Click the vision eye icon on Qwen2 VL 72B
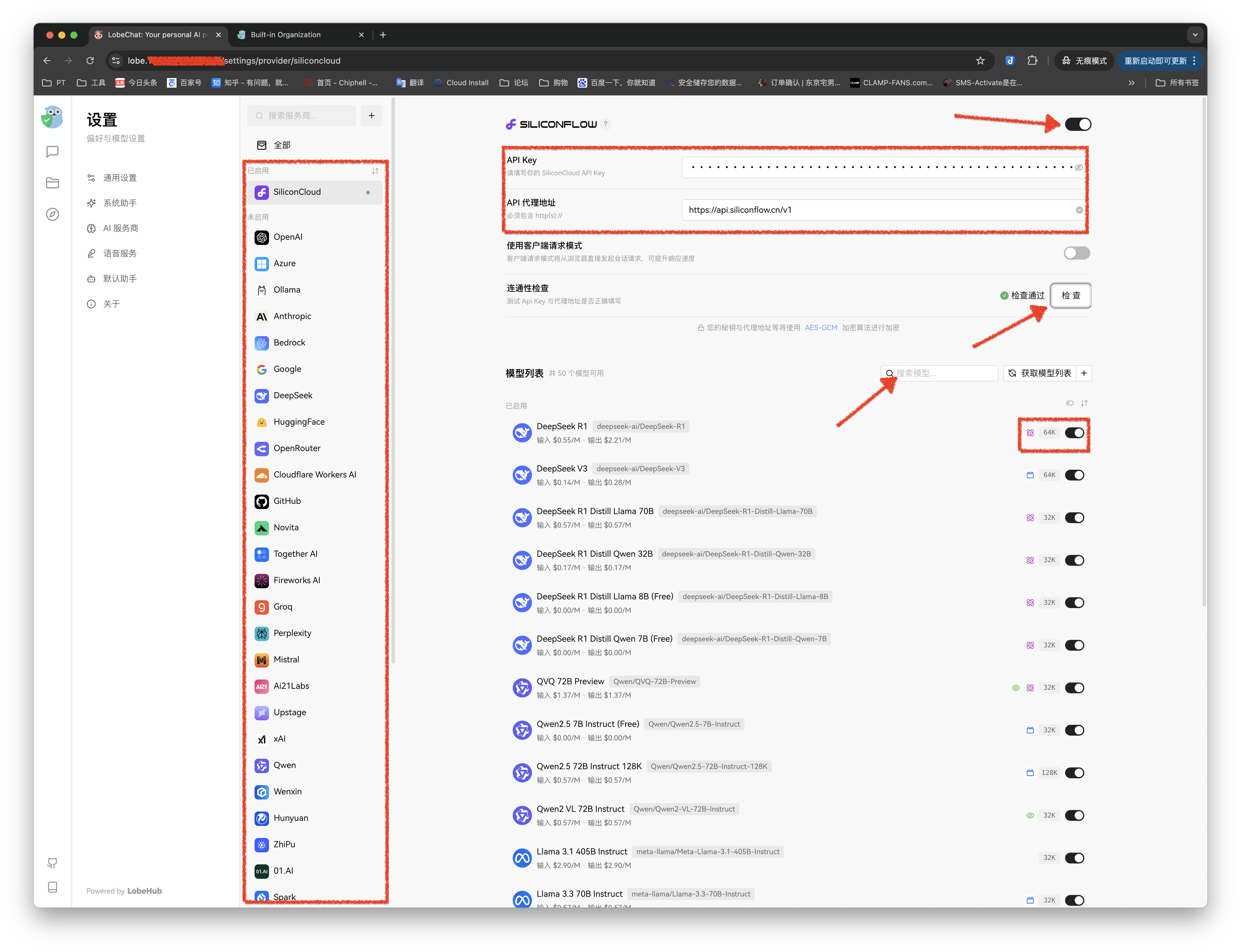Screen dimensions: 1241x952 point(1030,815)
